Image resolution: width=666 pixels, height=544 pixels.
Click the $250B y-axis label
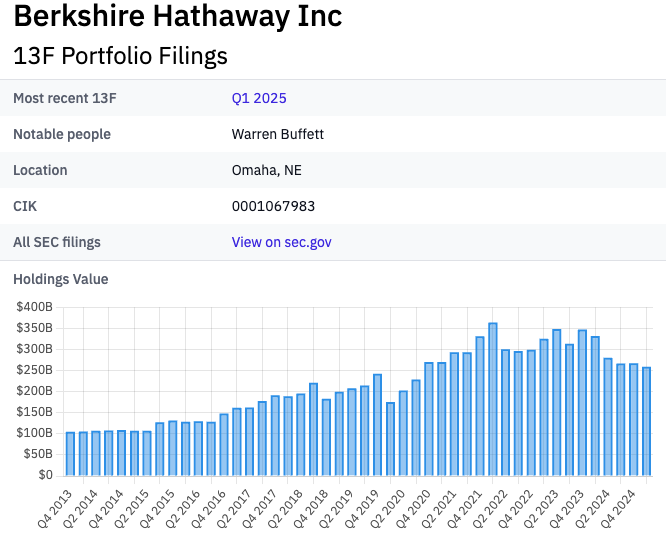(x=34, y=370)
